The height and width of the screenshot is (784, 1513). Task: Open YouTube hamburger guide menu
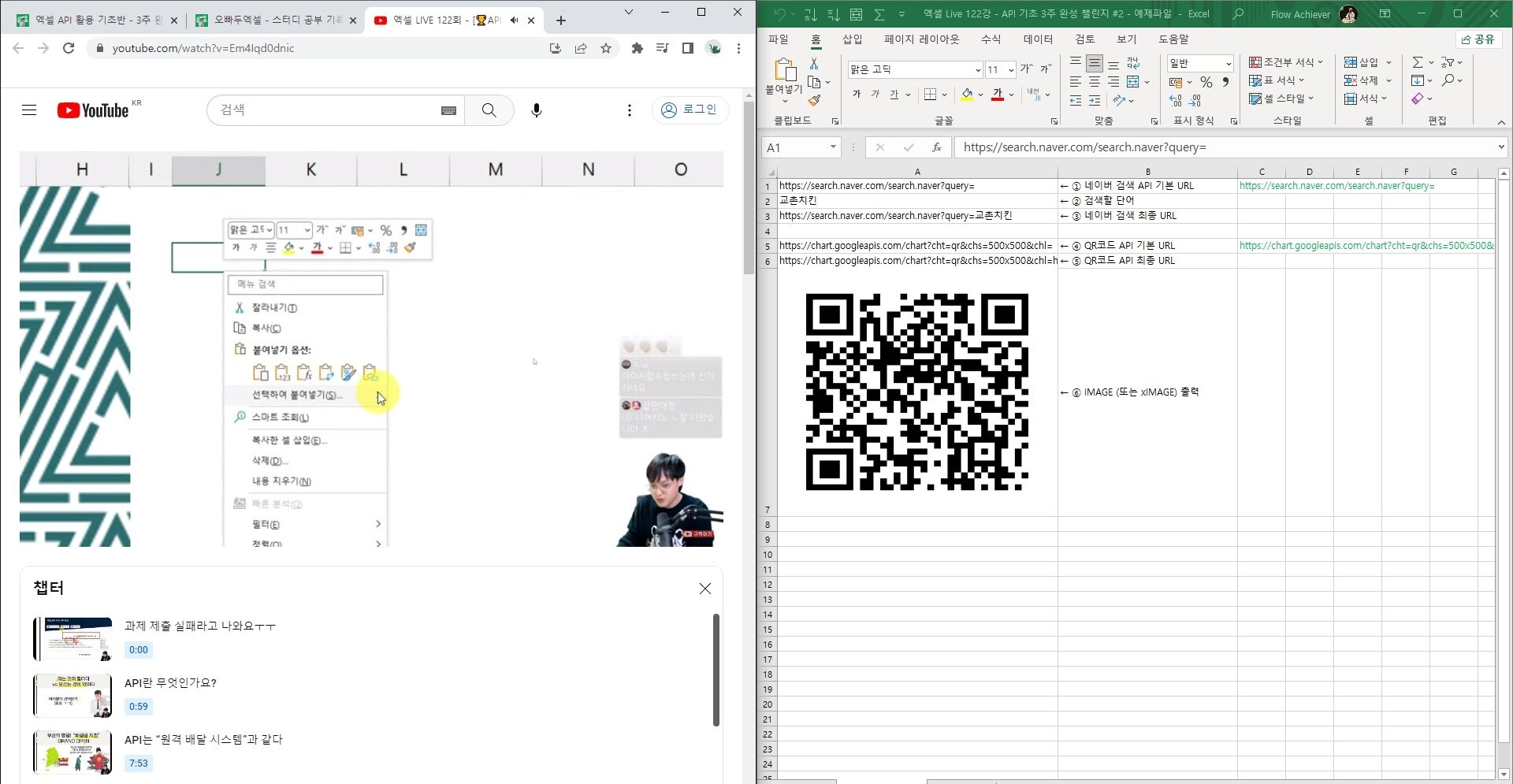point(29,110)
